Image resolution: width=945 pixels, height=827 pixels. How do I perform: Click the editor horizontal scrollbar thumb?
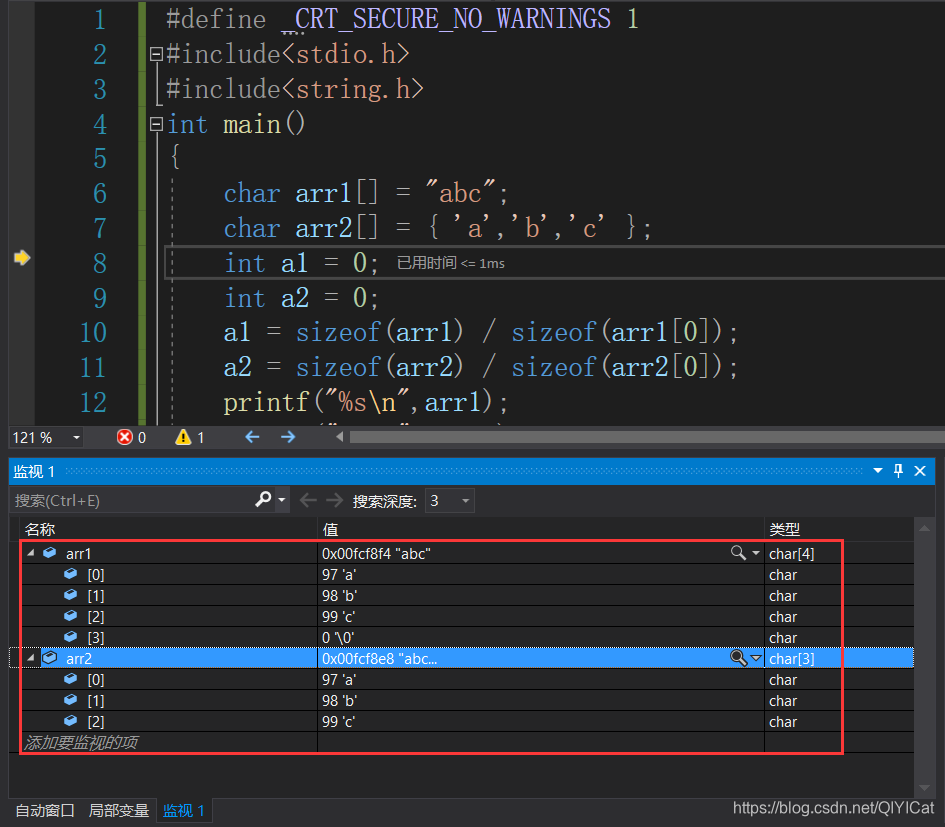647,436
